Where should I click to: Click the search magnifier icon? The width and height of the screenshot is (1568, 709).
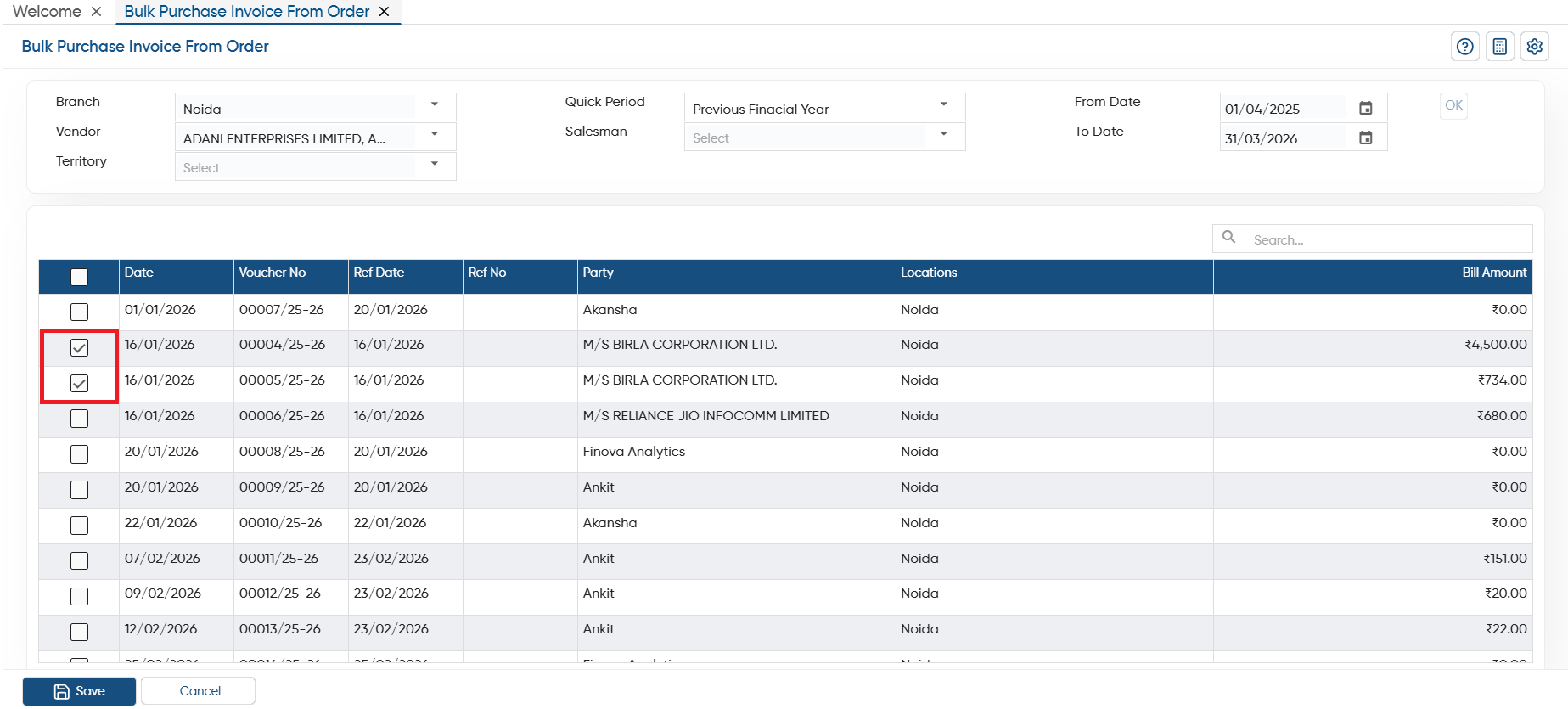tap(1228, 238)
